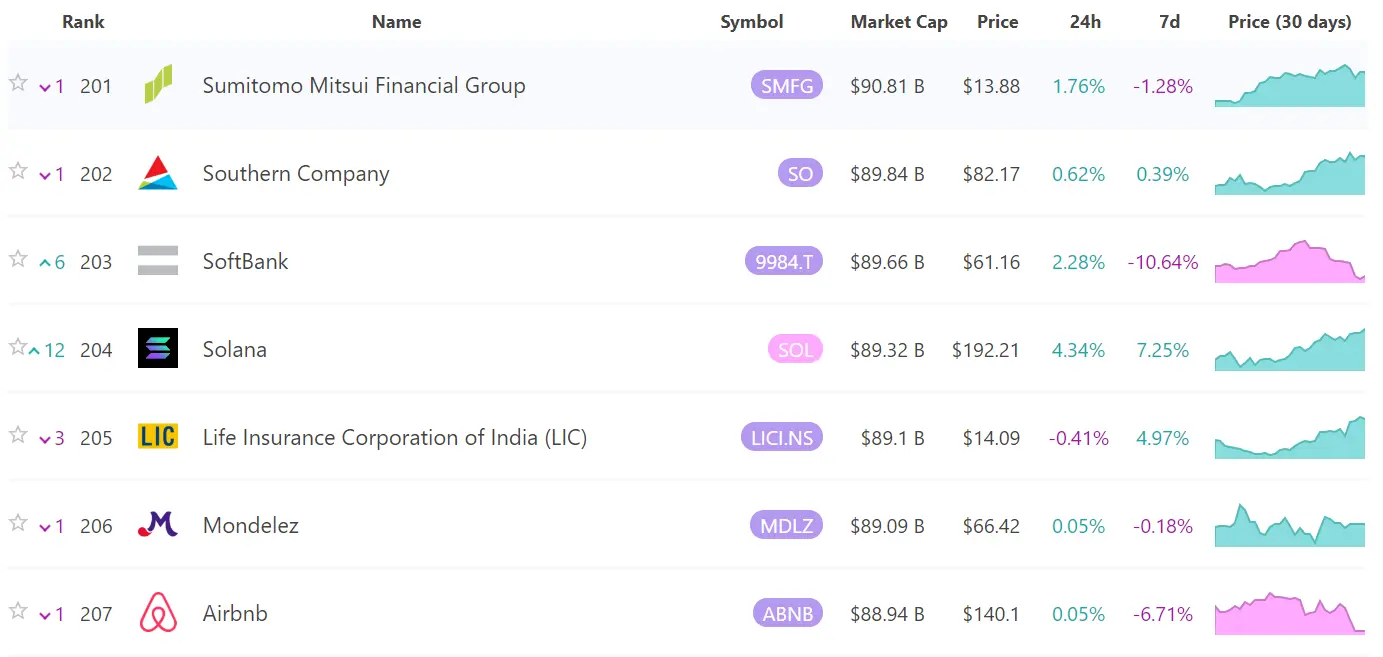Click the Solana logo icon
The height and width of the screenshot is (657, 1383).
pyautogui.click(x=158, y=349)
